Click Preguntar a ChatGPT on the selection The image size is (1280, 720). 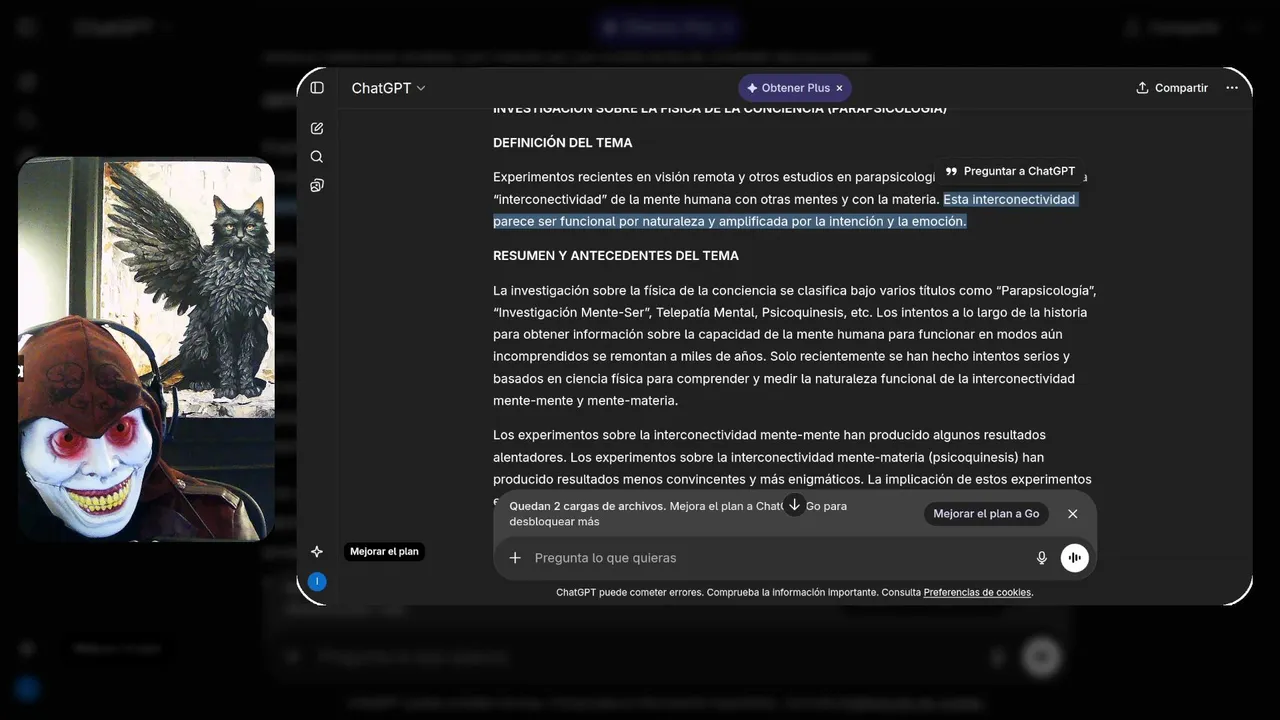tap(1010, 171)
